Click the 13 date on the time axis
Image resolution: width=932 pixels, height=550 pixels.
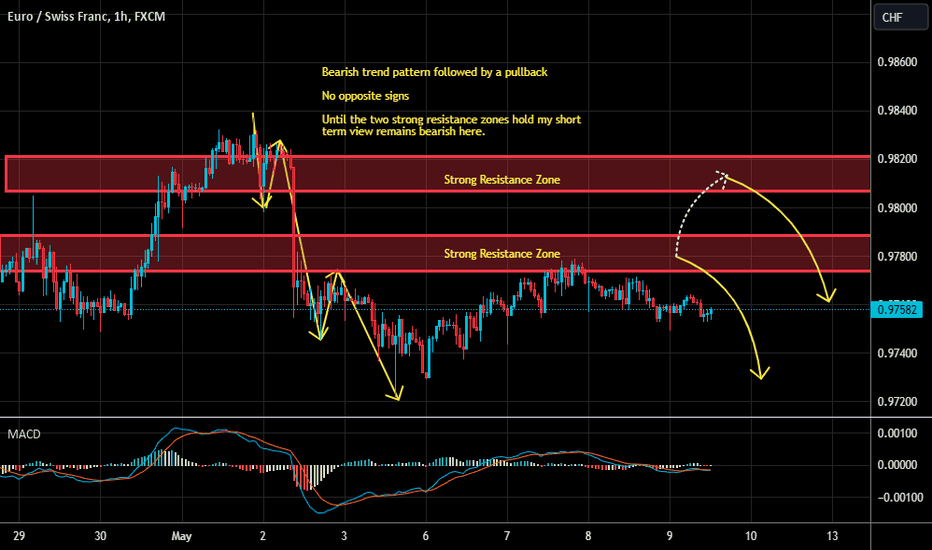click(x=832, y=536)
